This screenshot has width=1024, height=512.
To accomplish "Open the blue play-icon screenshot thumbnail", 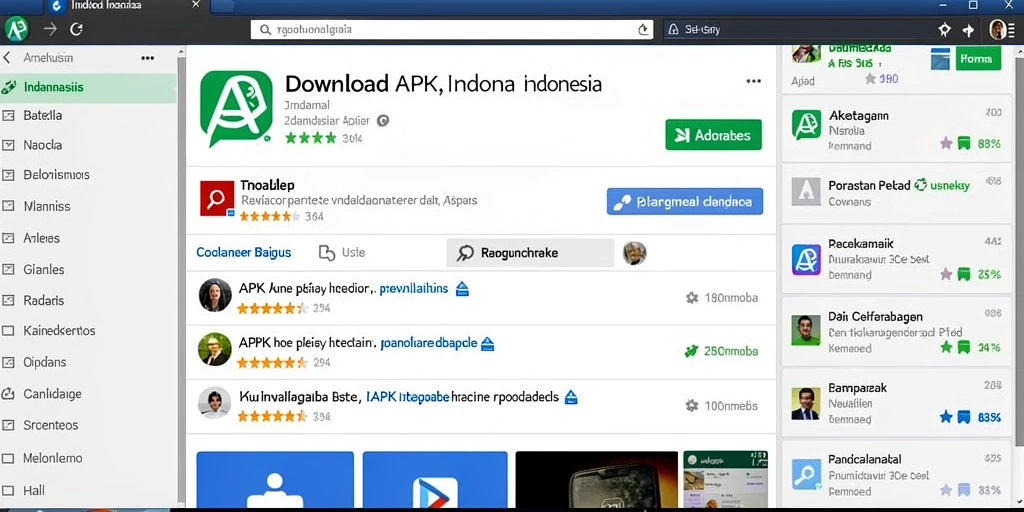I will click(435, 481).
